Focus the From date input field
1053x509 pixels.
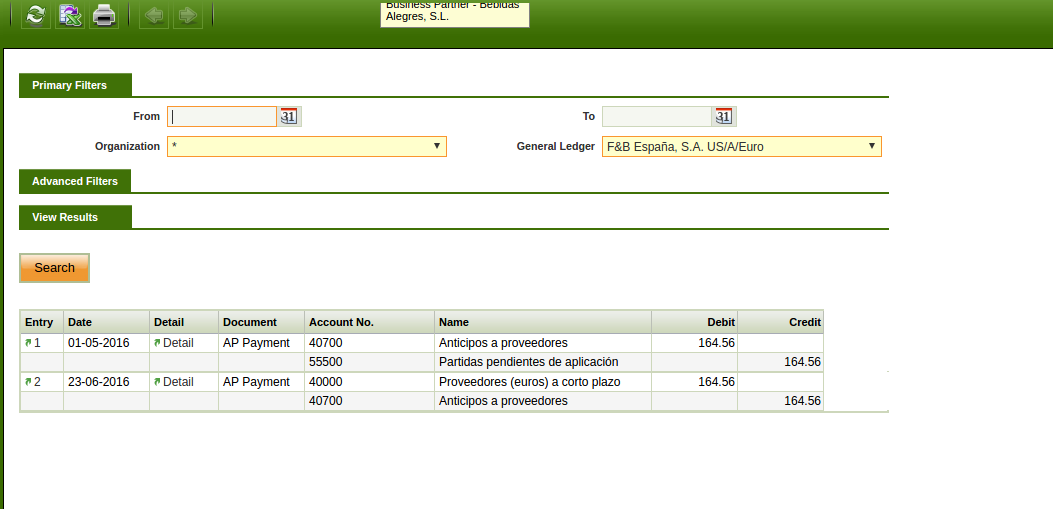point(222,116)
